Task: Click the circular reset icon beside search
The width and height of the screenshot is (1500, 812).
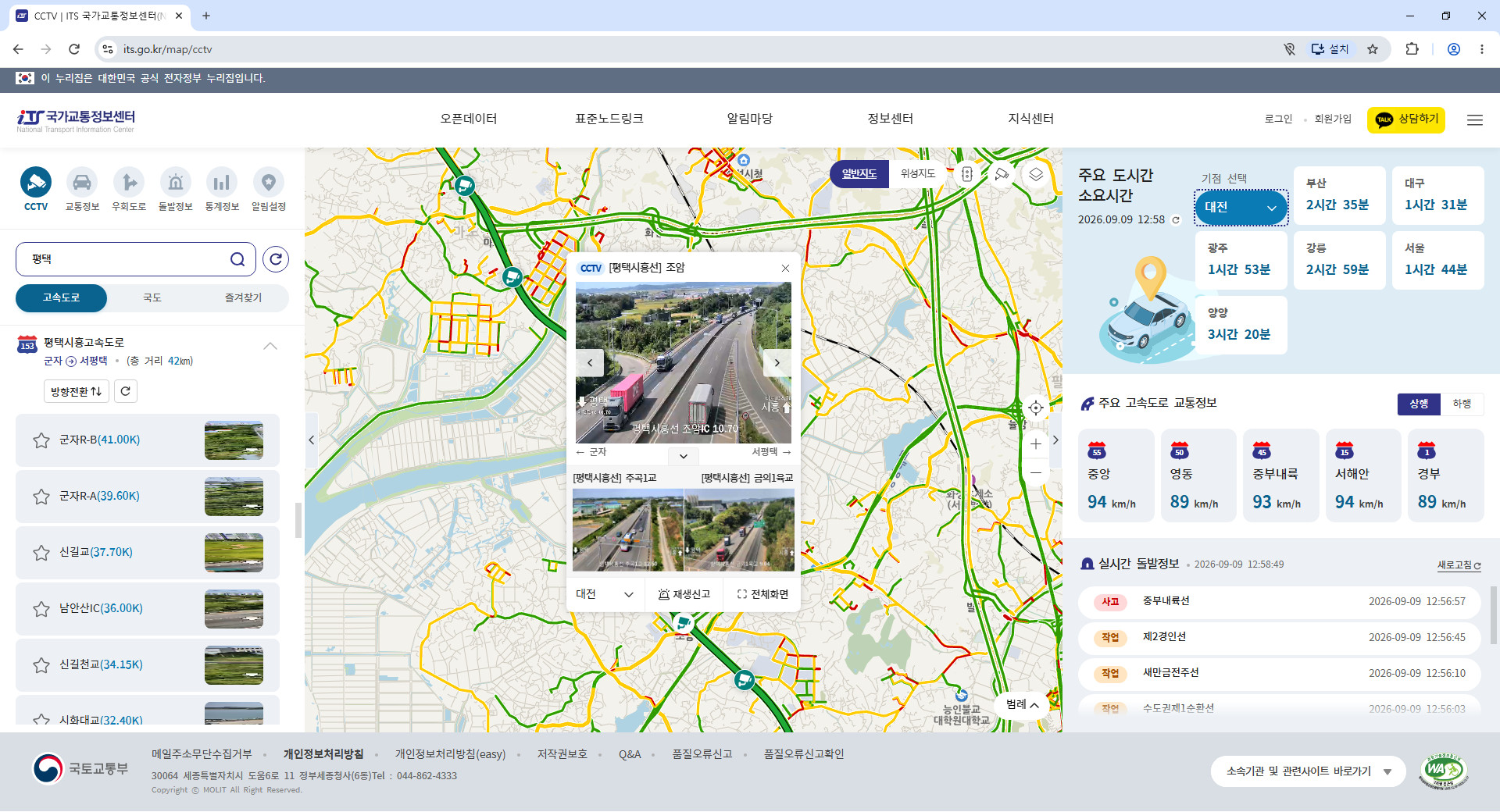Action: click(276, 259)
